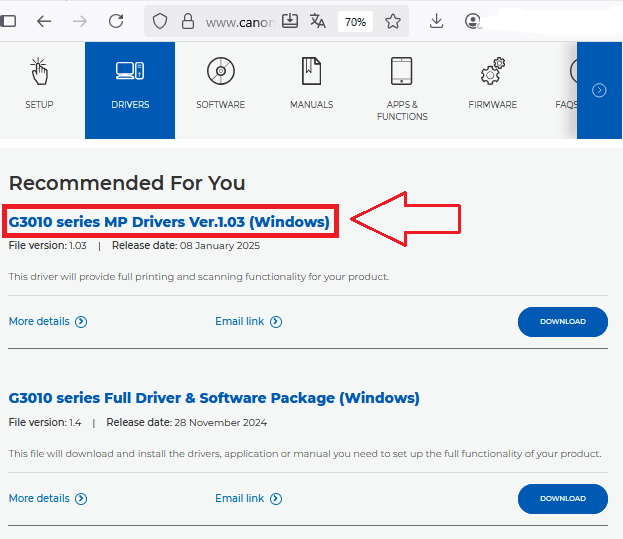Viewport: 623px width, 539px height.
Task: Click the browser back arrow
Action: [44, 21]
